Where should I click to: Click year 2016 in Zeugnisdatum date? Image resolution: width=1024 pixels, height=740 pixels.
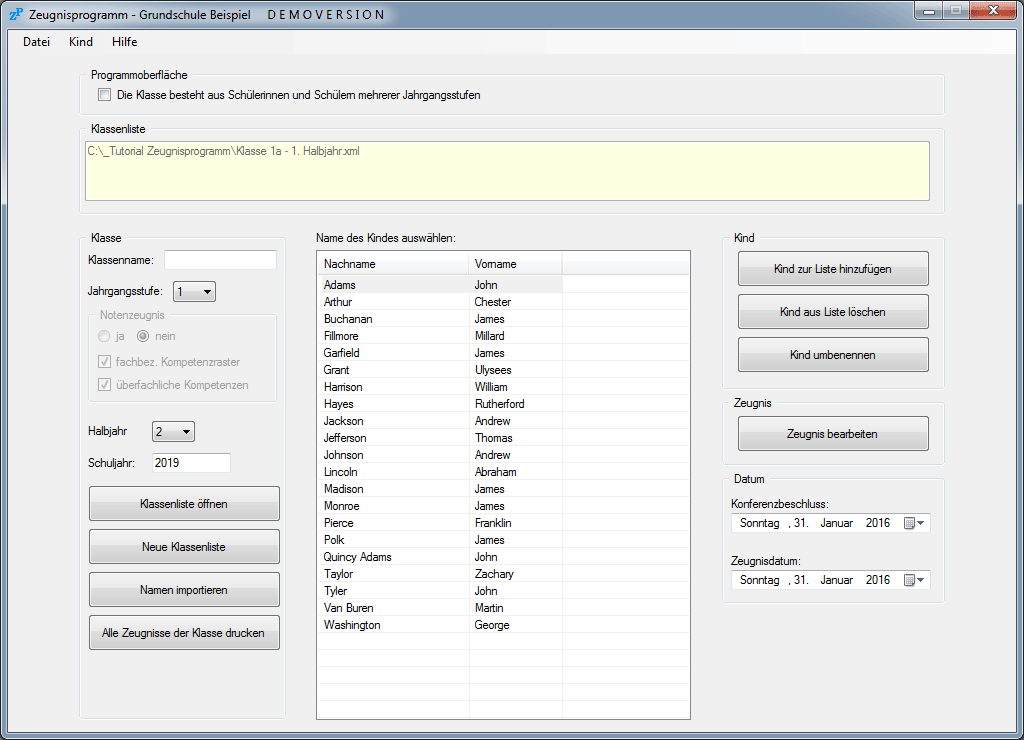(x=878, y=580)
